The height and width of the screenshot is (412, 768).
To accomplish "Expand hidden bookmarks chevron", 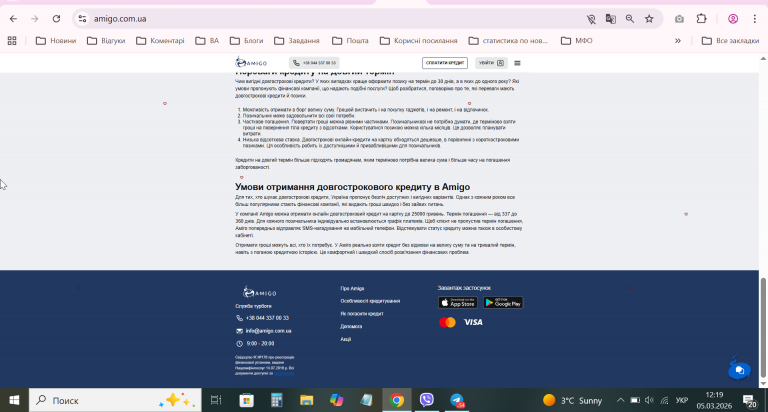I will click(678, 41).
